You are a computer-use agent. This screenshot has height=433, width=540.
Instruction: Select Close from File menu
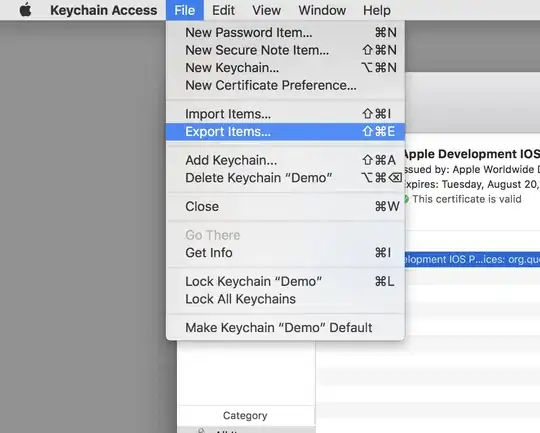click(x=285, y=207)
